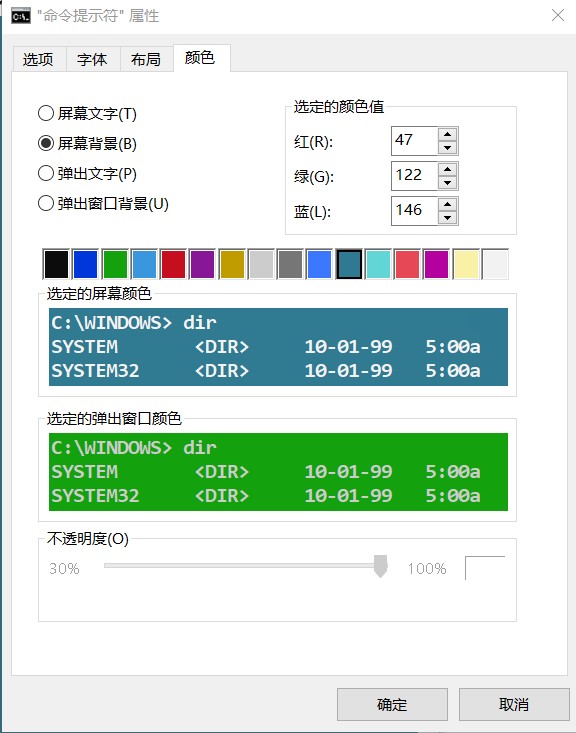The image size is (576, 733).
Task: Pick the coral pink color swatch
Action: [x=407, y=264]
